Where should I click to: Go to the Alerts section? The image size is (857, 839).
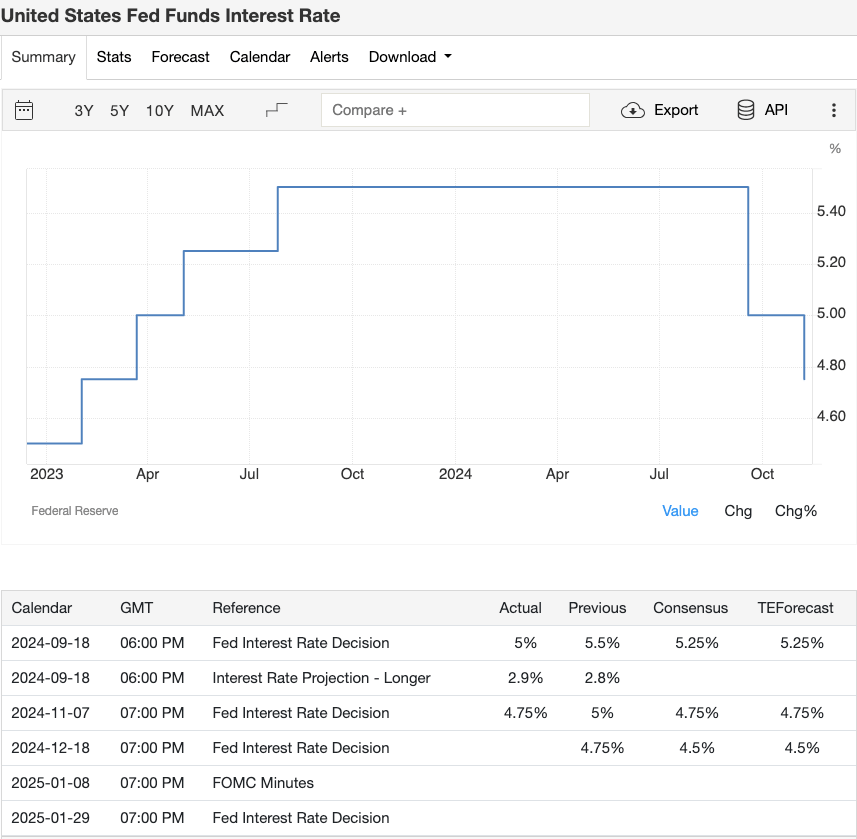click(x=329, y=57)
